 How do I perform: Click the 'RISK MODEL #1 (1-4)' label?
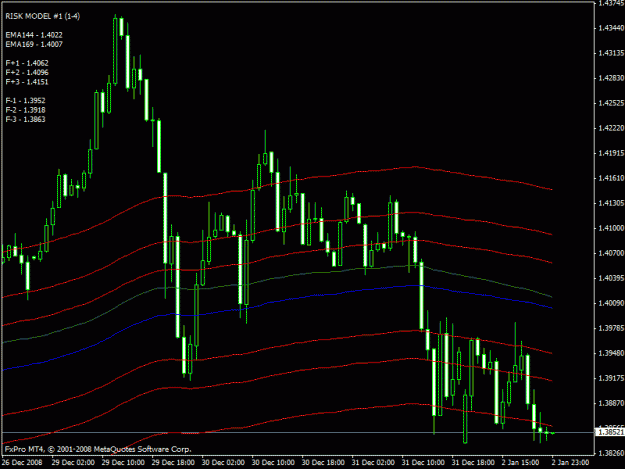click(43, 16)
